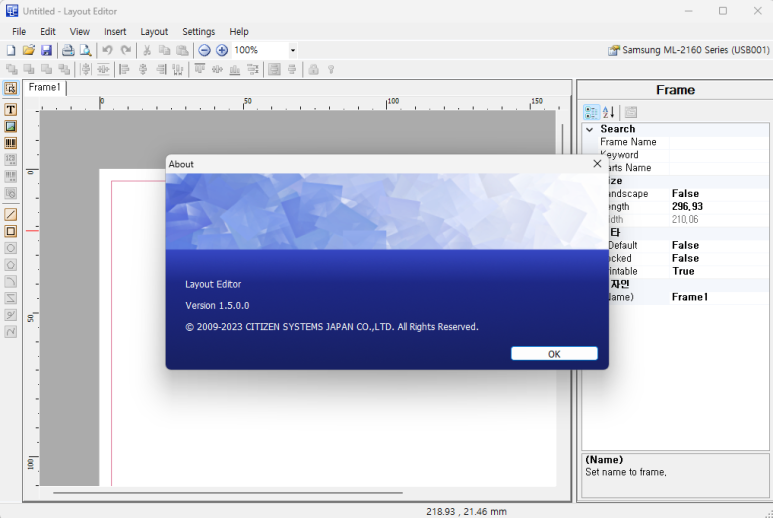Open the File menu

tap(19, 32)
